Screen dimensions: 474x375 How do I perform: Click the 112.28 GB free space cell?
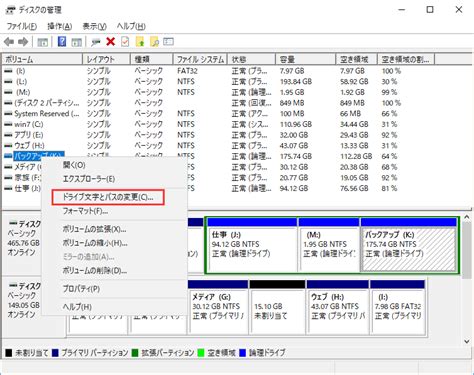356,156
